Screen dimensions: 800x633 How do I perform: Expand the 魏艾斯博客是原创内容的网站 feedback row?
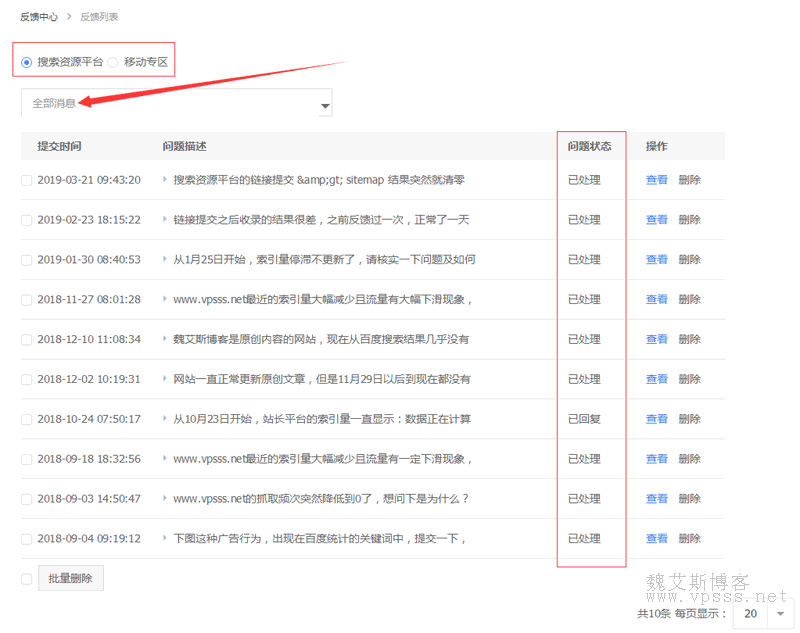click(165, 338)
